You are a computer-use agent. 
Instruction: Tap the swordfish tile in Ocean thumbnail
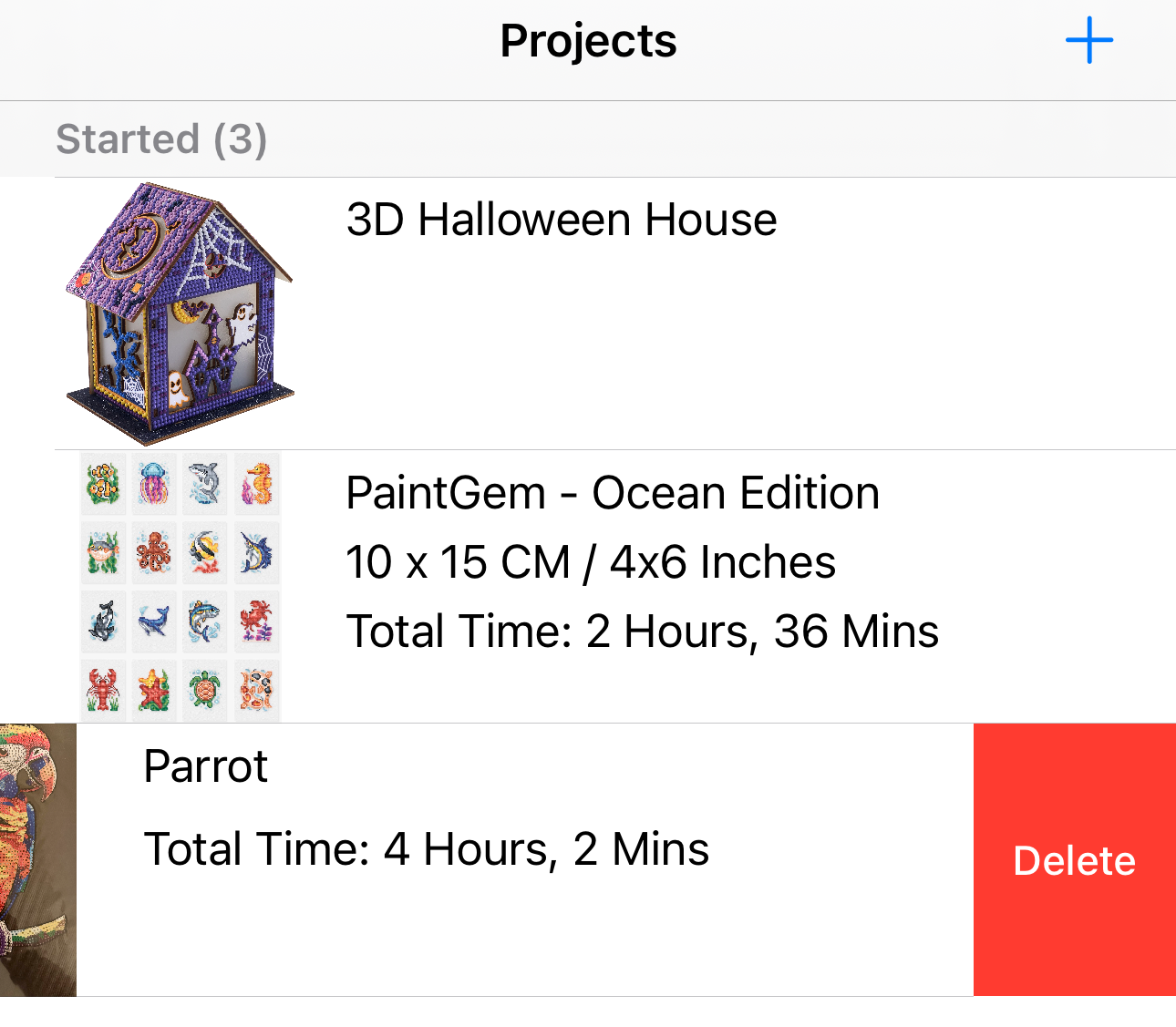click(257, 552)
